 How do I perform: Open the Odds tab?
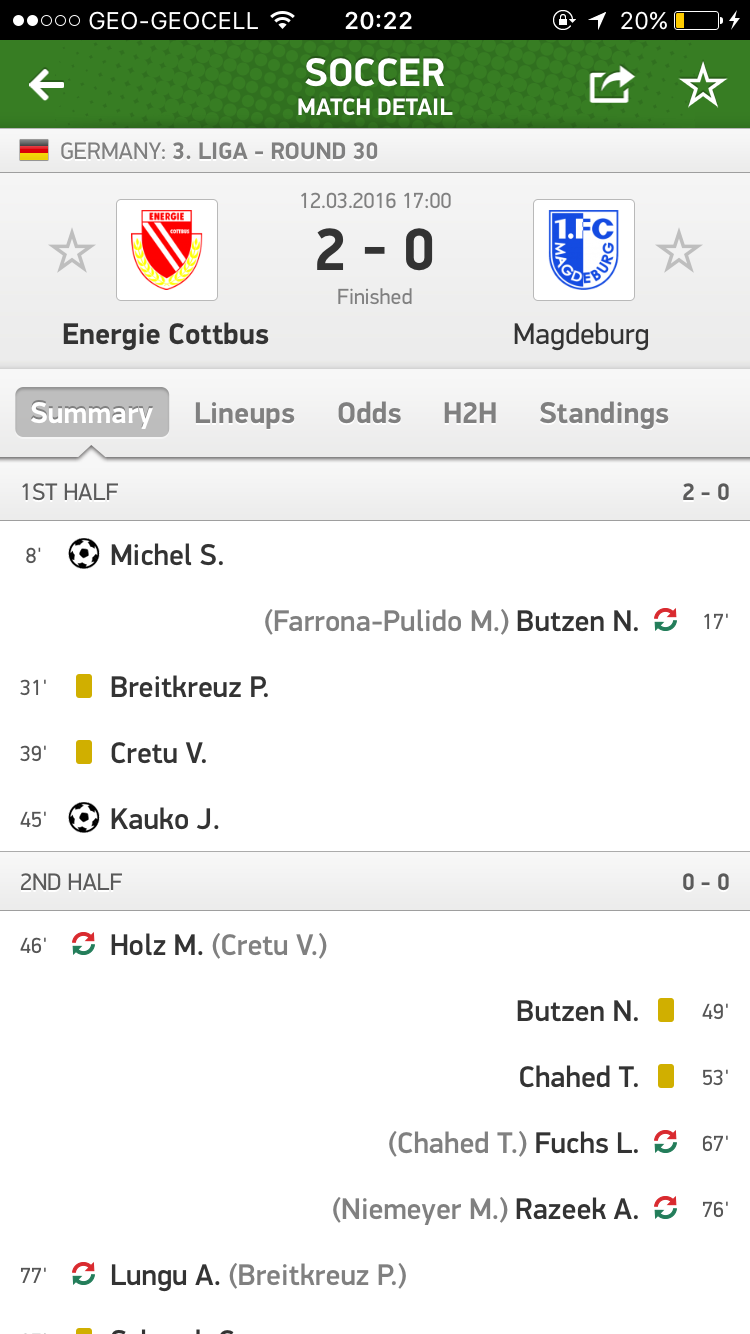click(369, 413)
